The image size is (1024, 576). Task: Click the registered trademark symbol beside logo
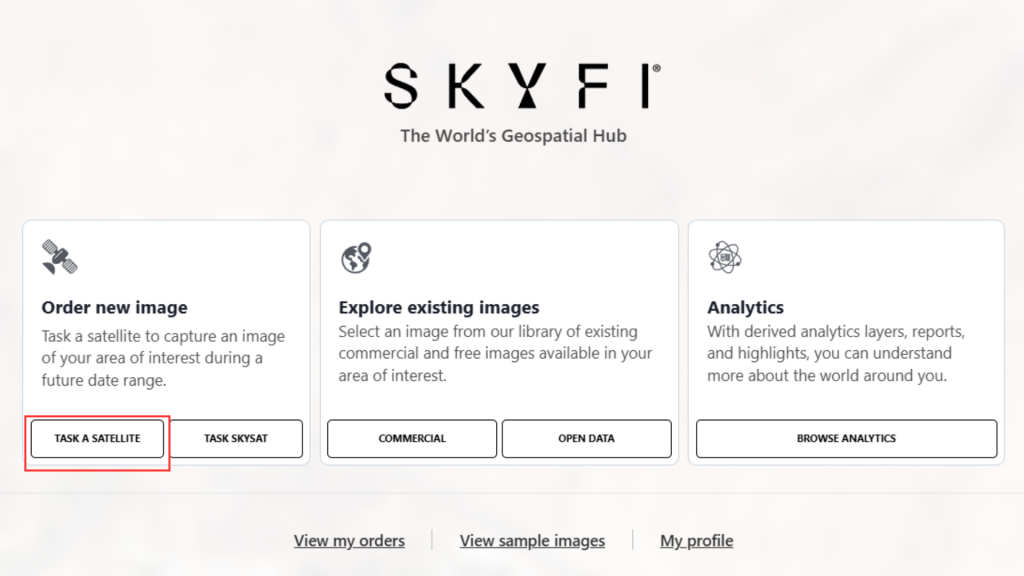coord(656,68)
